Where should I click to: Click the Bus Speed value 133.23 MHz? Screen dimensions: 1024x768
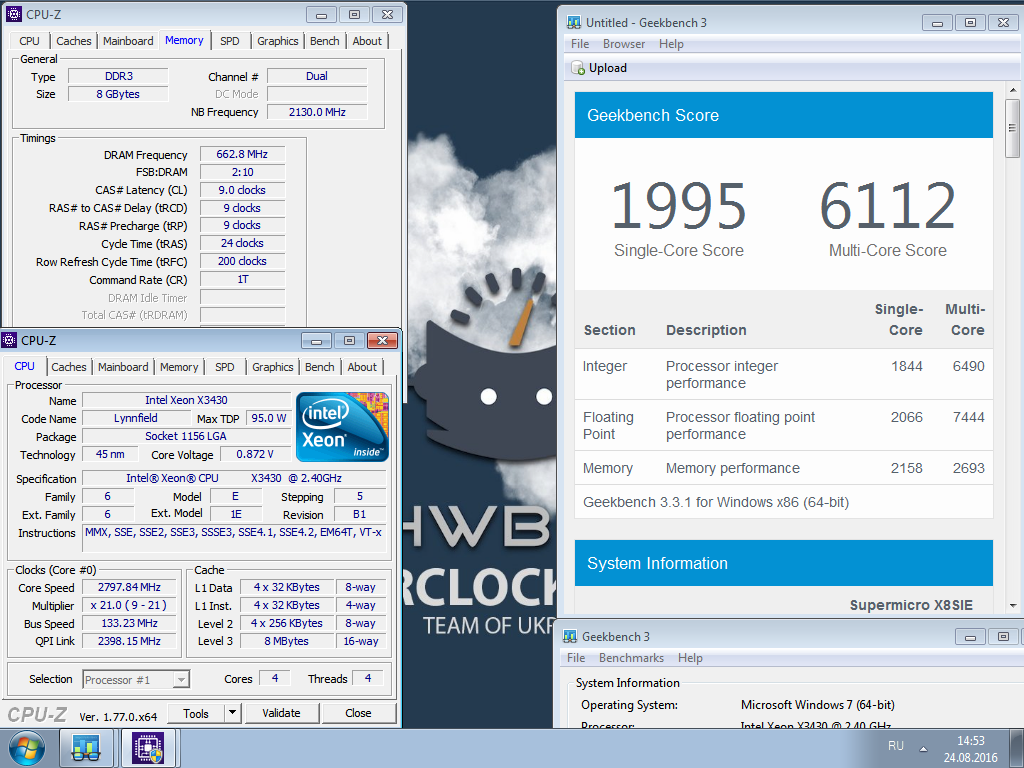tap(129, 623)
